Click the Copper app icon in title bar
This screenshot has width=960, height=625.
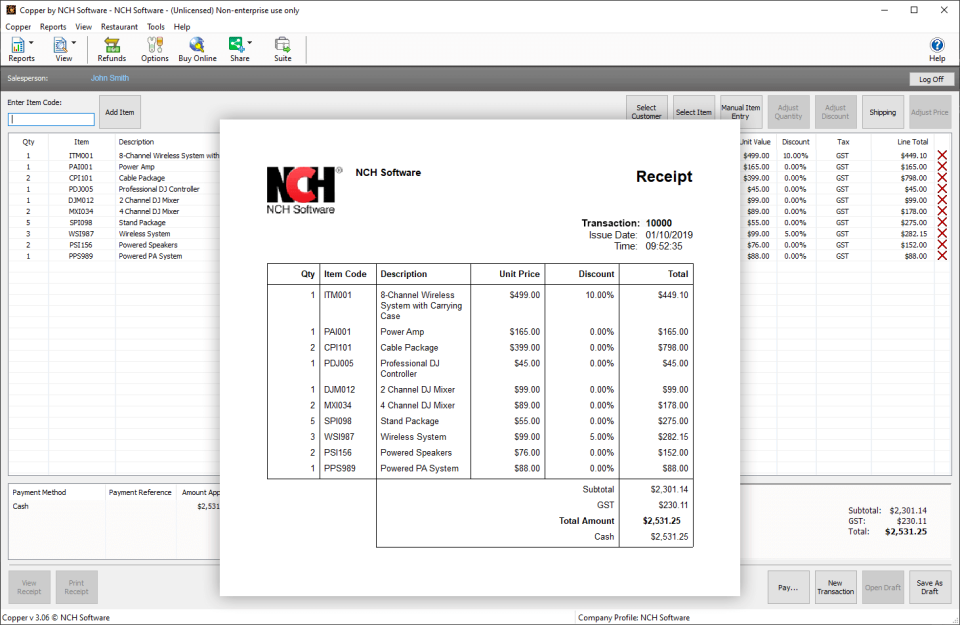tap(11, 10)
